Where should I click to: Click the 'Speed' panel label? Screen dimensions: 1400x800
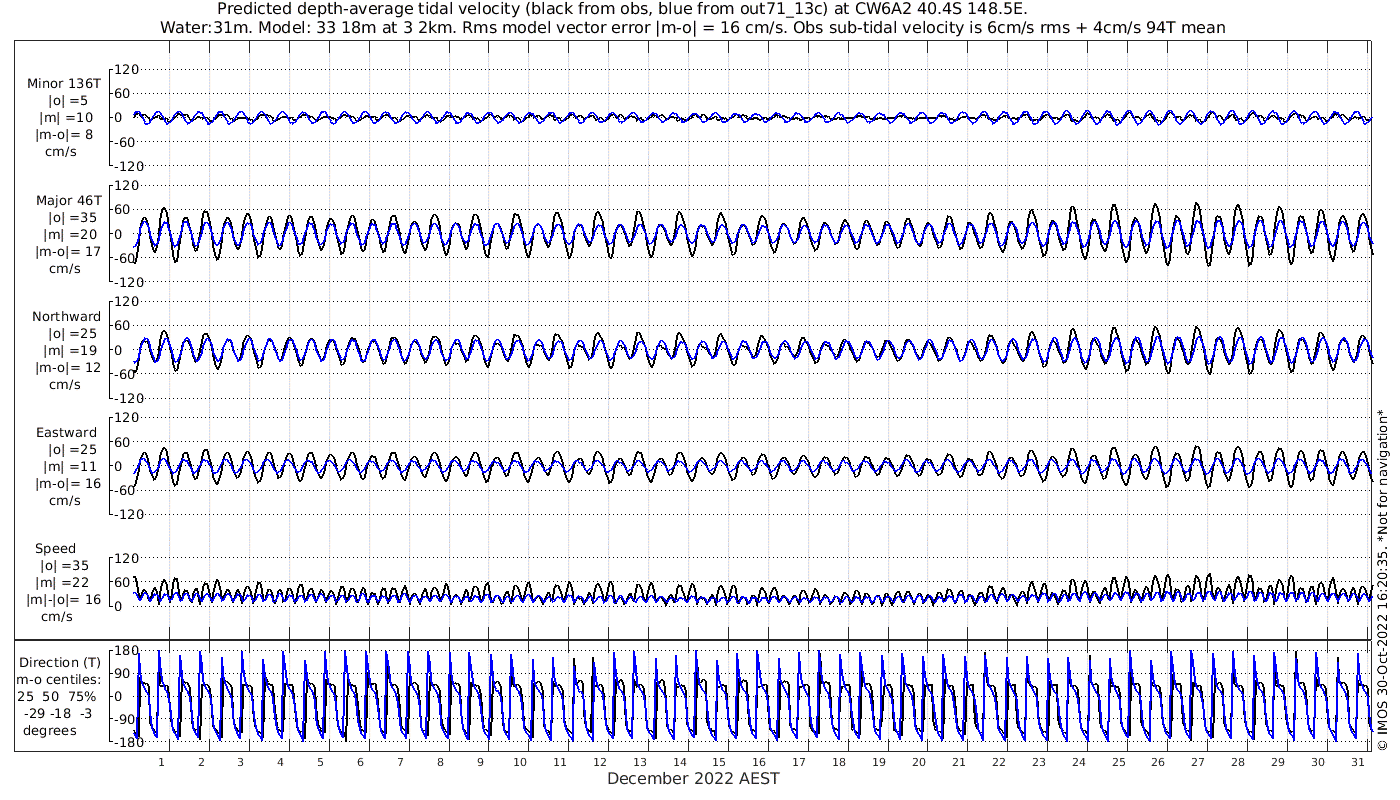coord(55,549)
